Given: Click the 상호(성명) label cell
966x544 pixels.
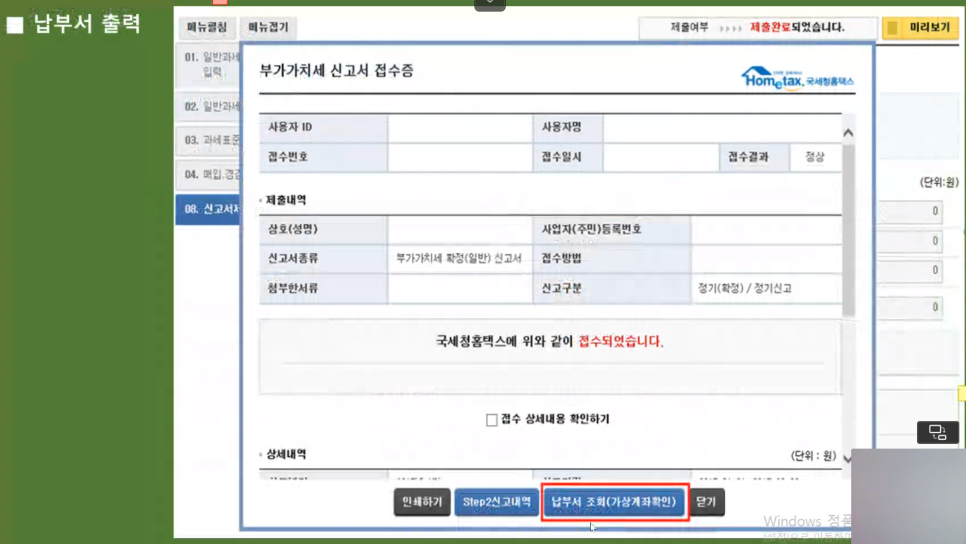Looking at the screenshot, I should [x=323, y=229].
